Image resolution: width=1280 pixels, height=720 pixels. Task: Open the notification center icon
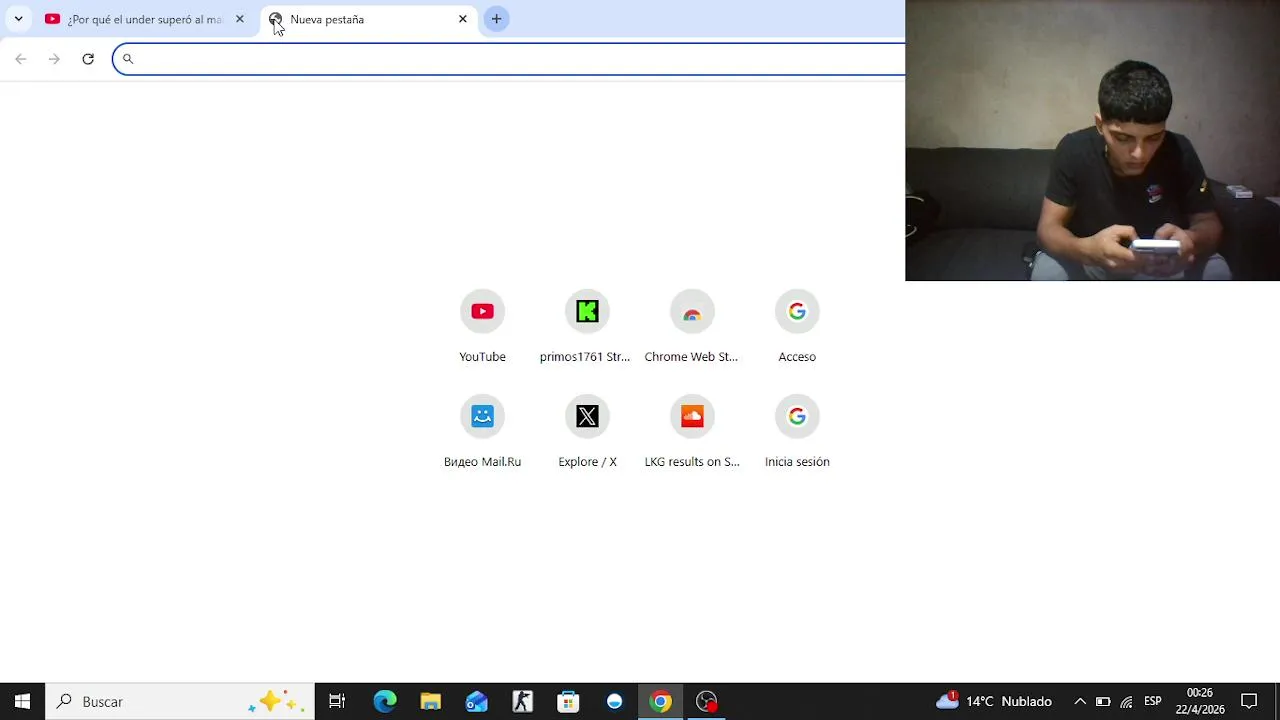click(x=1249, y=701)
